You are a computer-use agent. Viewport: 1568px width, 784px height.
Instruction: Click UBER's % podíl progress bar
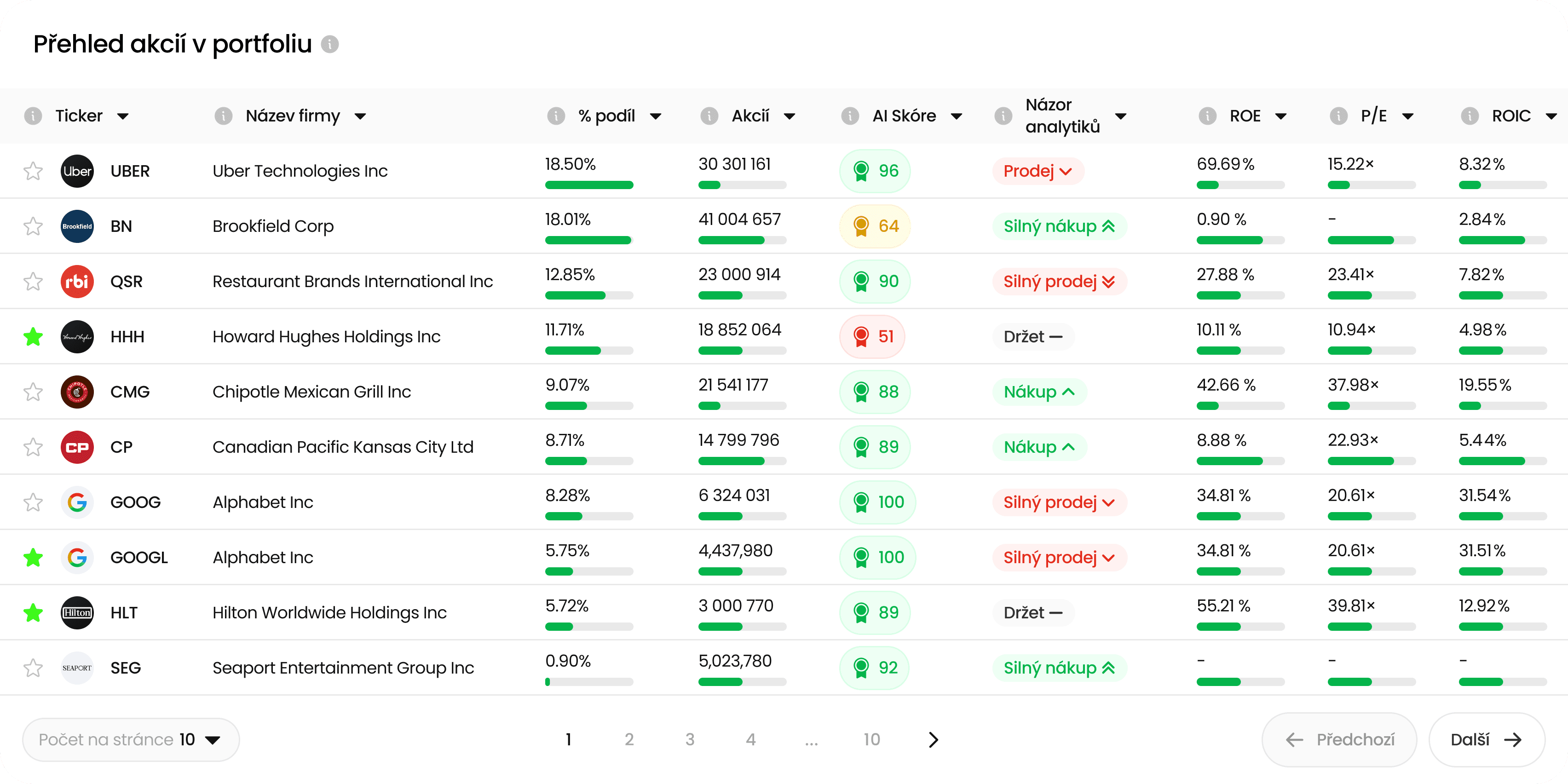point(588,185)
